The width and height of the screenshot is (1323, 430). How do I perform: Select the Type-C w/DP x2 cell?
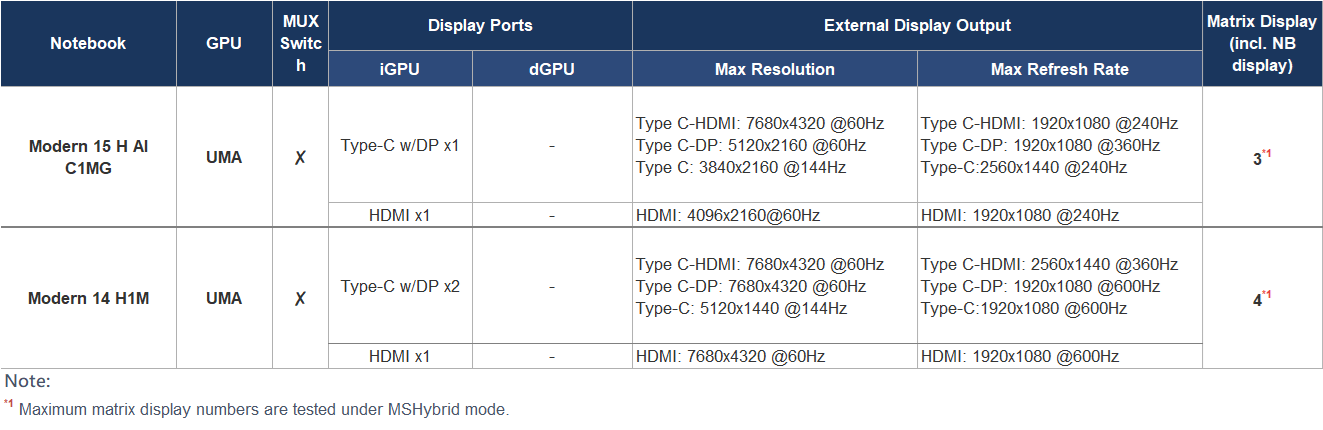pyautogui.click(x=400, y=287)
